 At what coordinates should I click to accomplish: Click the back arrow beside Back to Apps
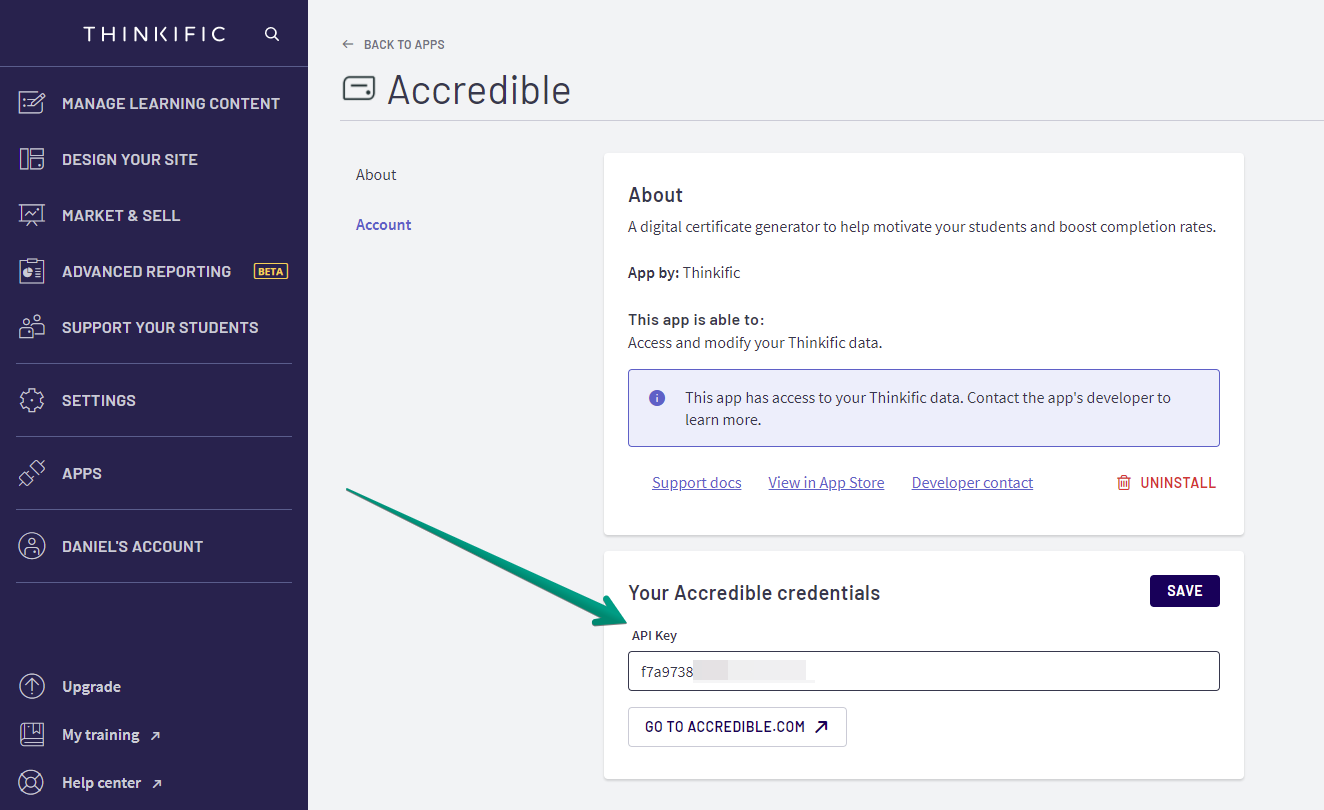click(x=348, y=44)
